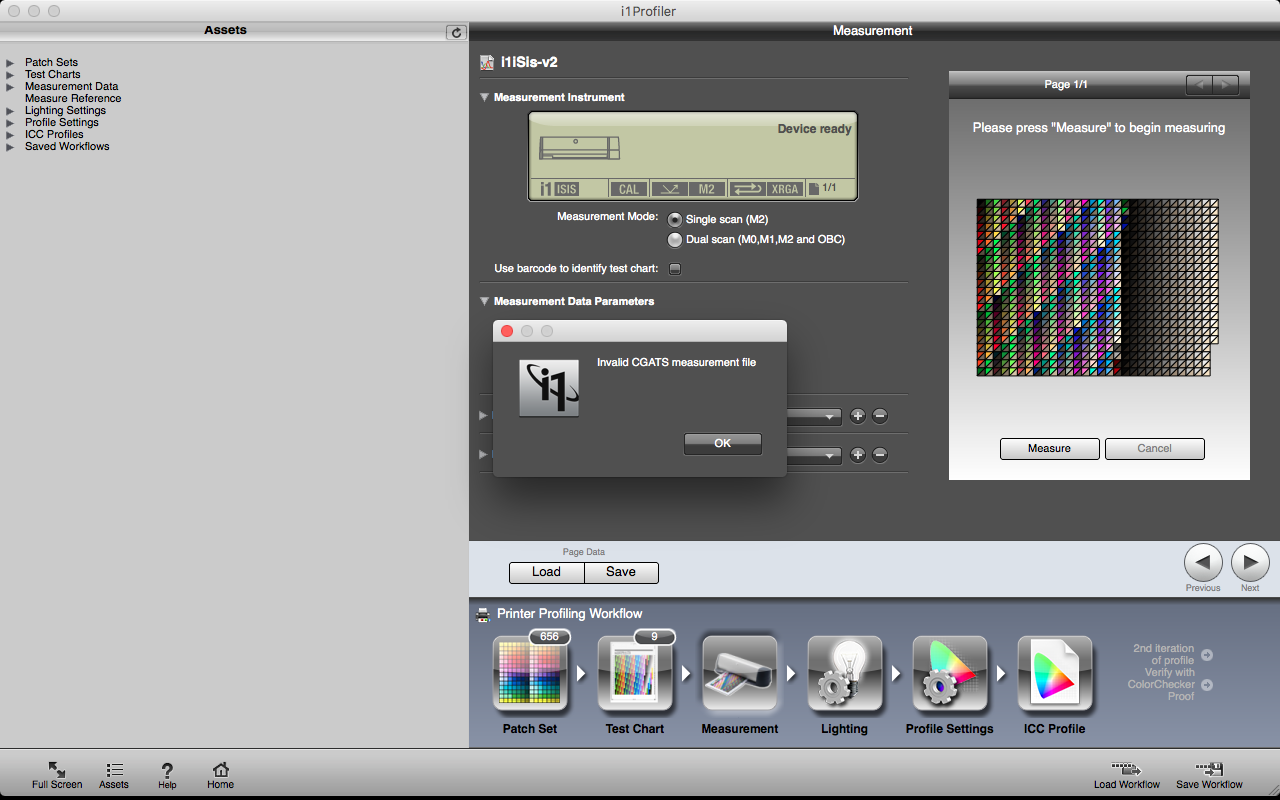Go to Next workflow step
This screenshot has width=1280, height=800.
click(1250, 563)
